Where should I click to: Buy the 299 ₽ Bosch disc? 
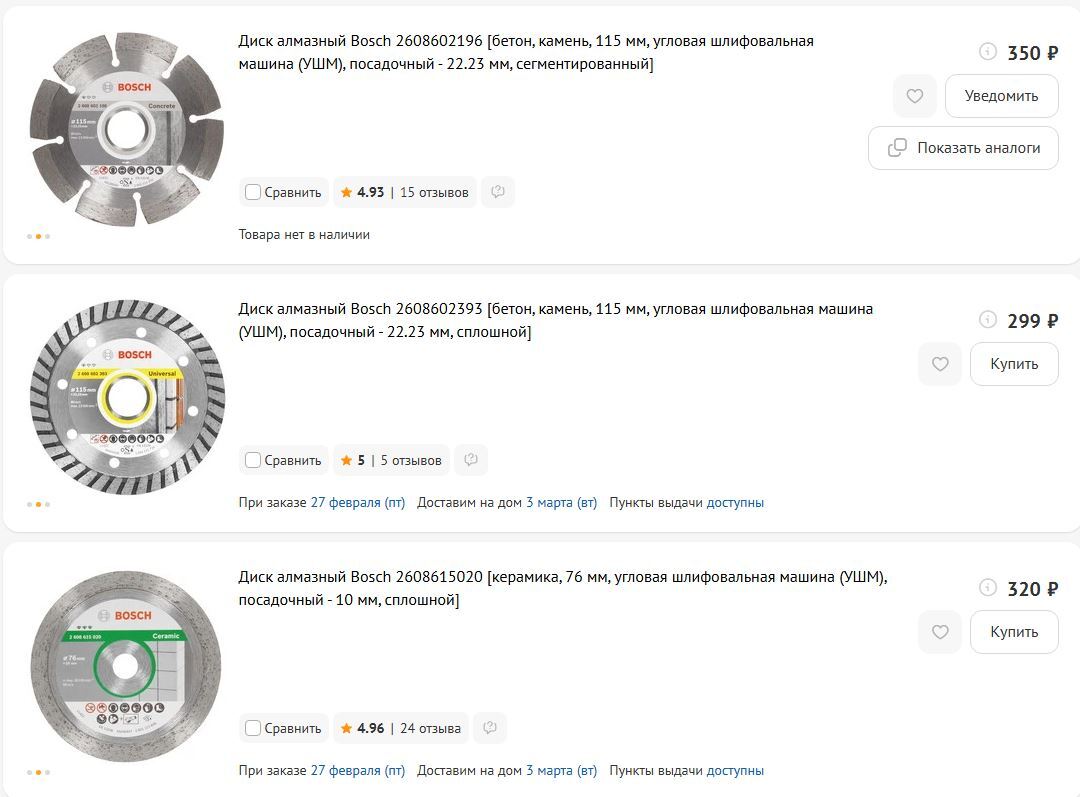click(1014, 364)
